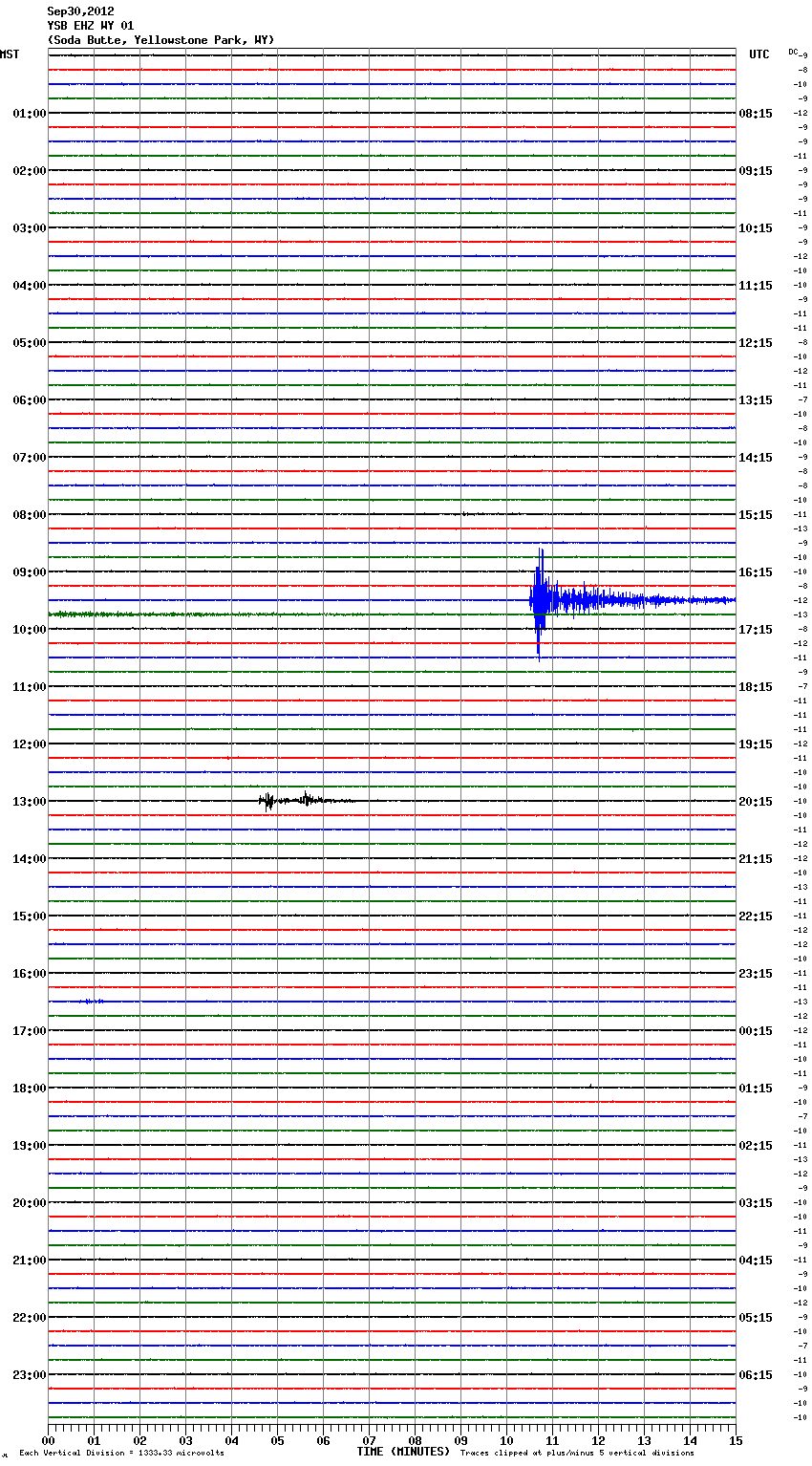The image size is (812, 1466).
Task: Click the 20:00 MST time label
Action: (x=29, y=1203)
